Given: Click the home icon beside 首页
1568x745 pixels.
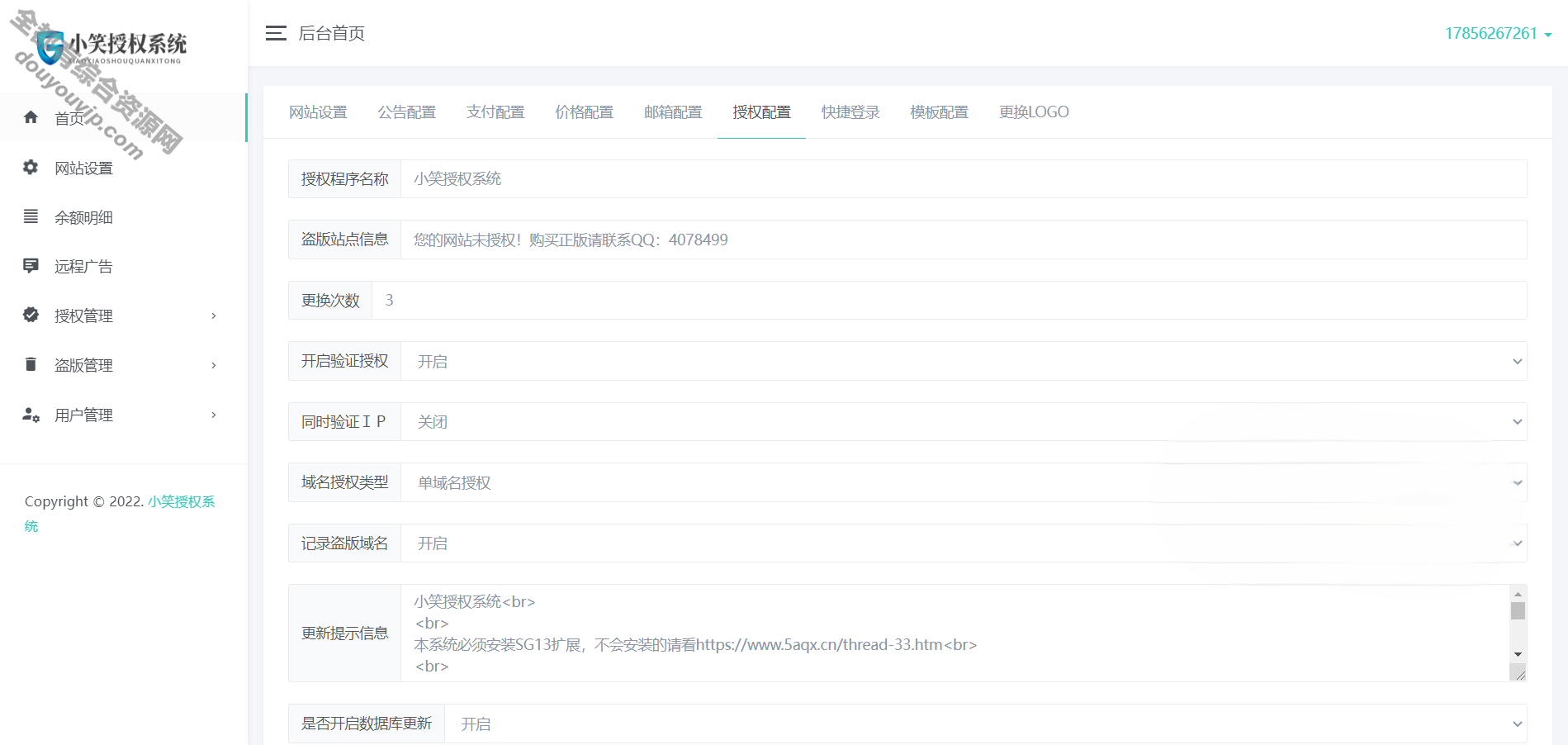Looking at the screenshot, I should (31, 117).
